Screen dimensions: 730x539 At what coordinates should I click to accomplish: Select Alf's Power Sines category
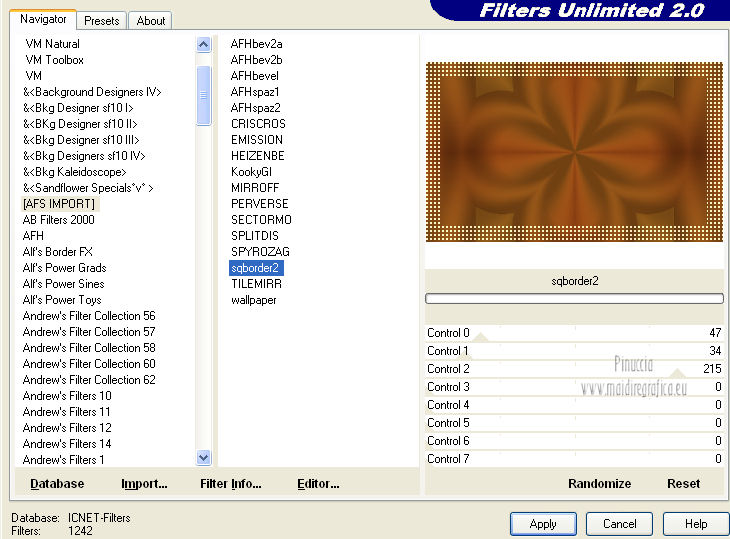pyautogui.click(x=64, y=284)
